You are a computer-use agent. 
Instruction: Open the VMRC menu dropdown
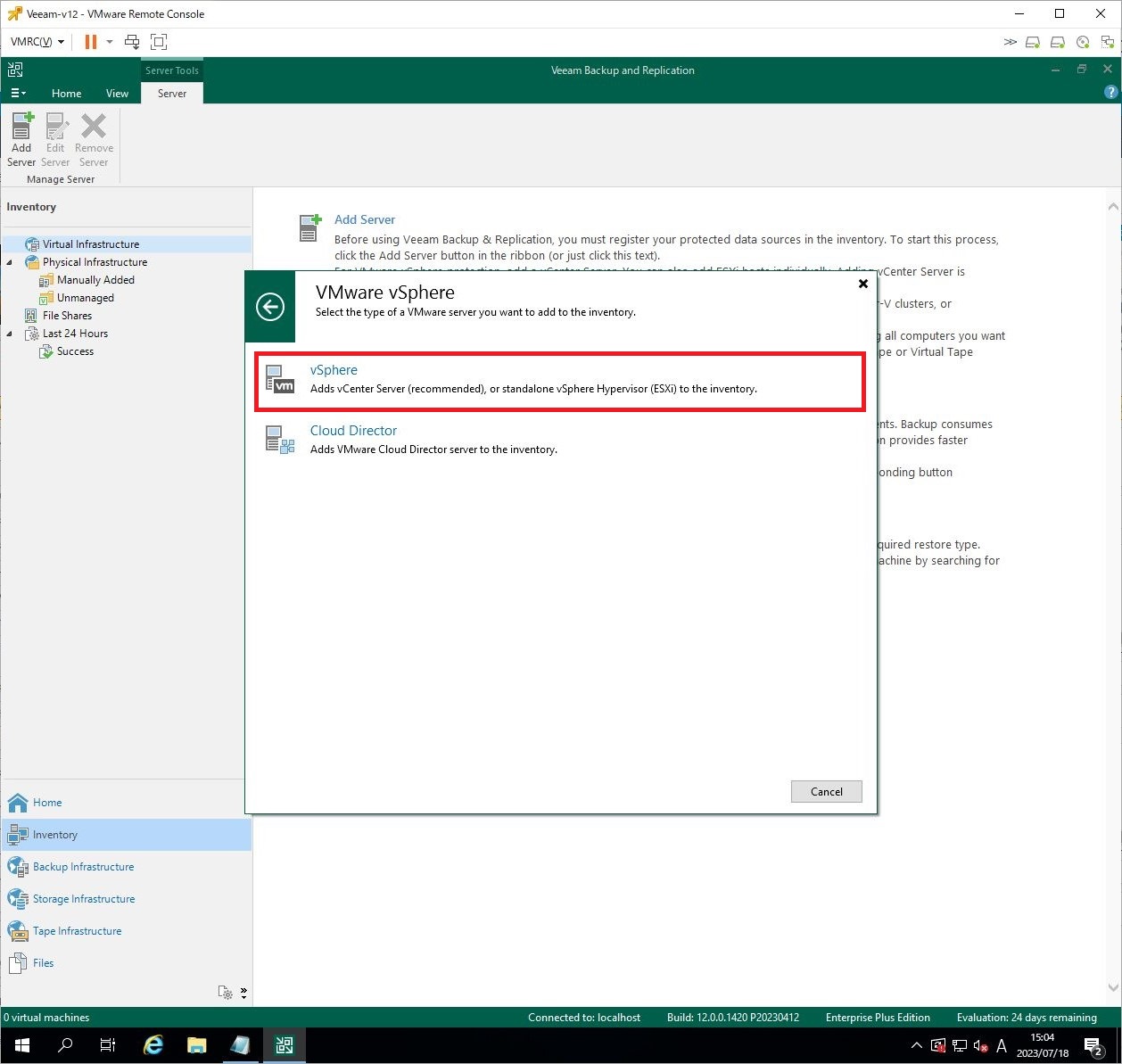pyautogui.click(x=37, y=42)
